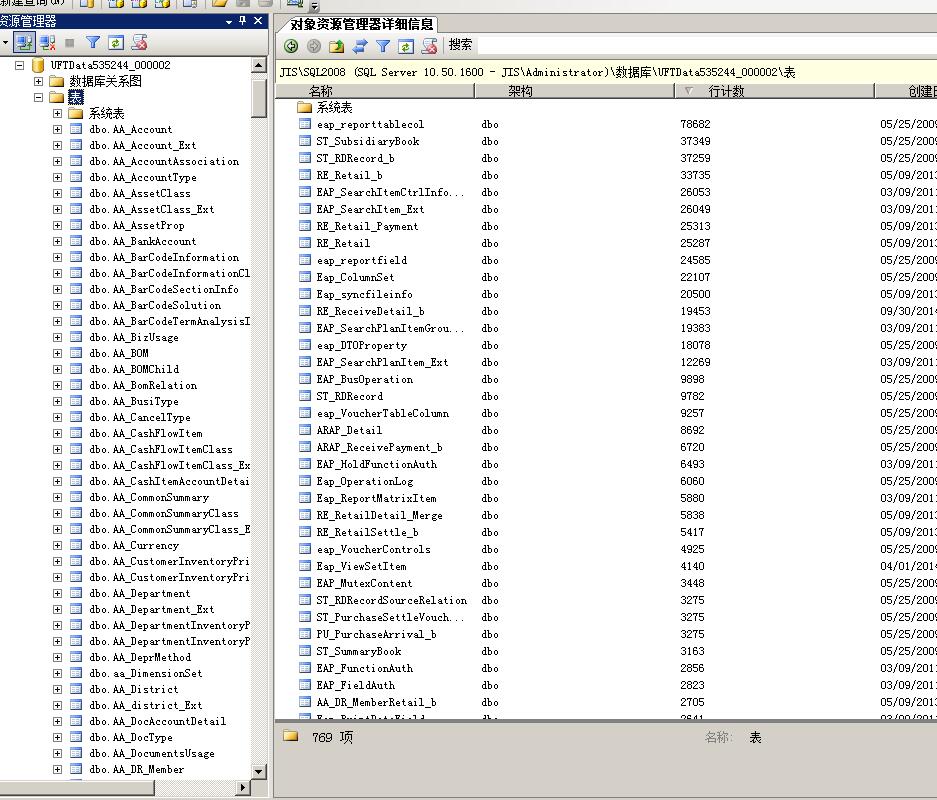This screenshot has height=800, width=937.
Task: Click the Forward arrow in details toolbar
Action: pos(314,46)
